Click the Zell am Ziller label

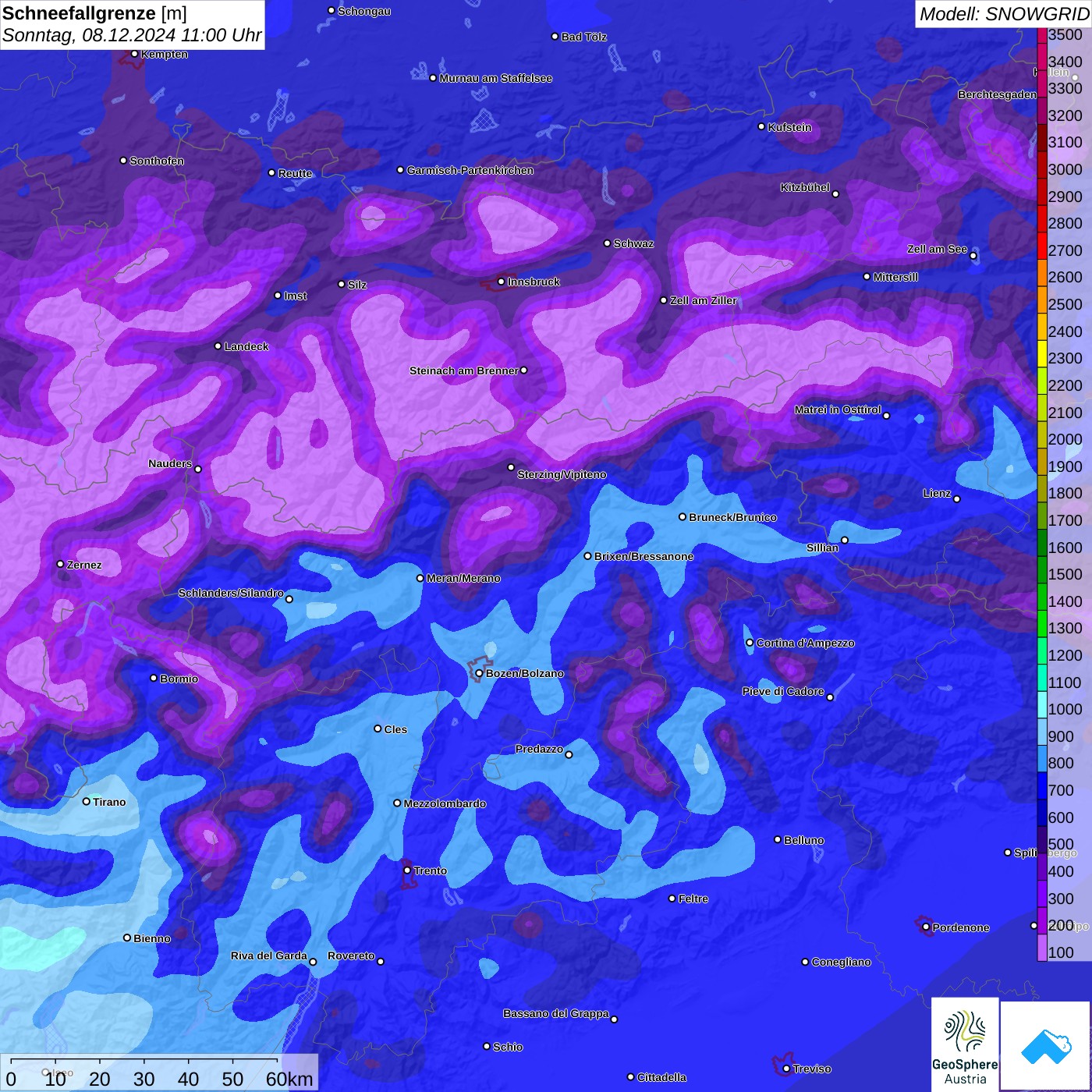(704, 300)
